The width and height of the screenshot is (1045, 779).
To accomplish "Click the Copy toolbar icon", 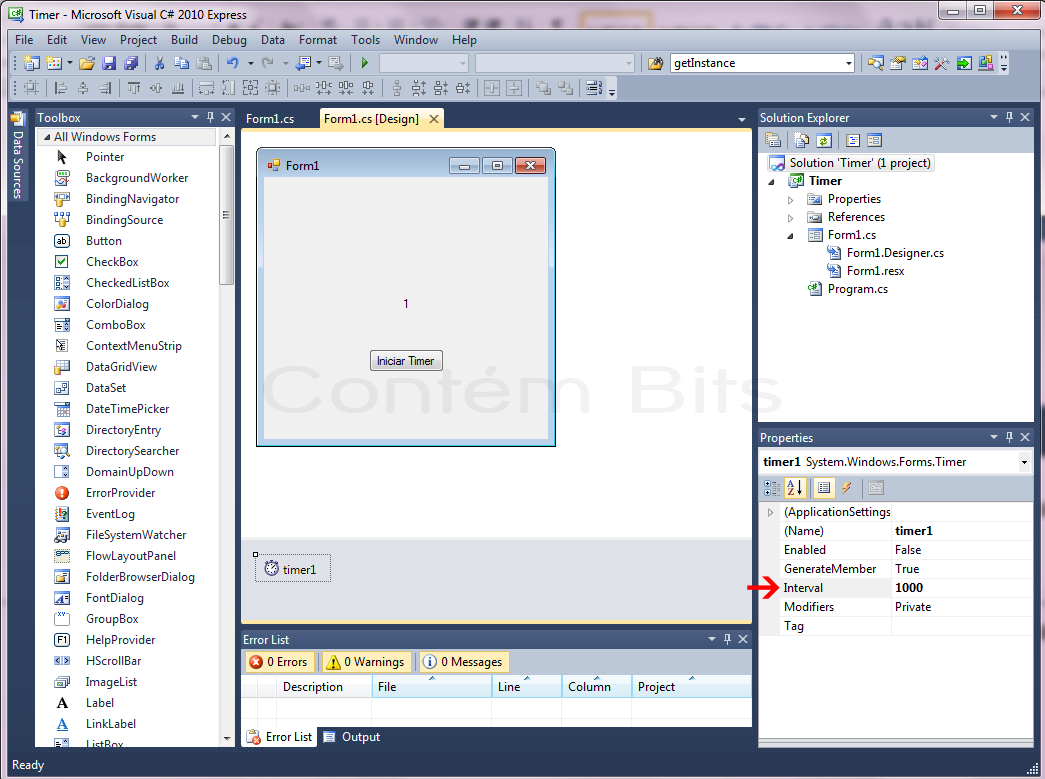I will [x=181, y=63].
